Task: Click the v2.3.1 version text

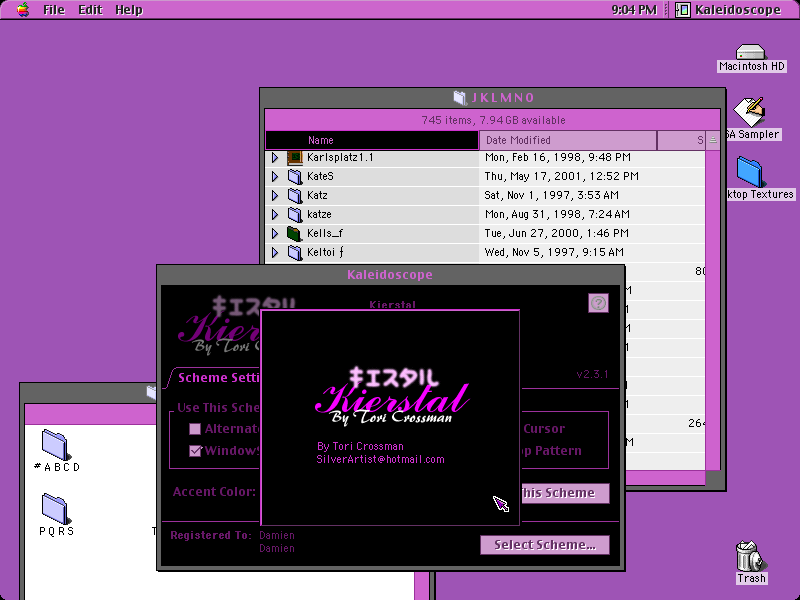Action: [592, 374]
